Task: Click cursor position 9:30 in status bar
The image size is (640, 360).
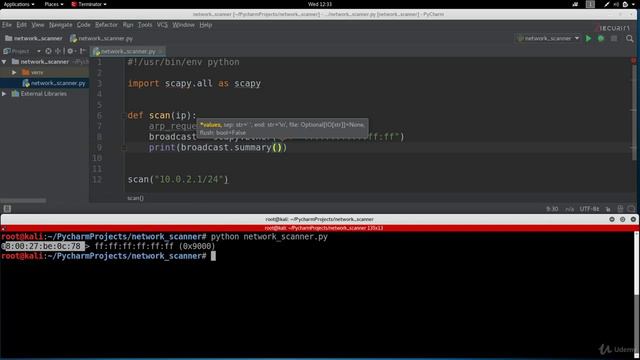Action: point(552,209)
